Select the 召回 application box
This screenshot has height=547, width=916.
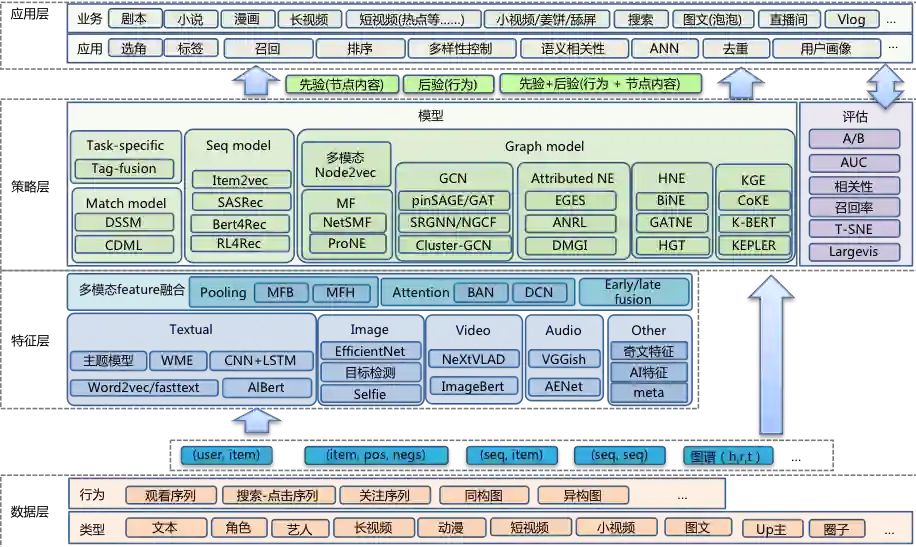click(x=268, y=49)
